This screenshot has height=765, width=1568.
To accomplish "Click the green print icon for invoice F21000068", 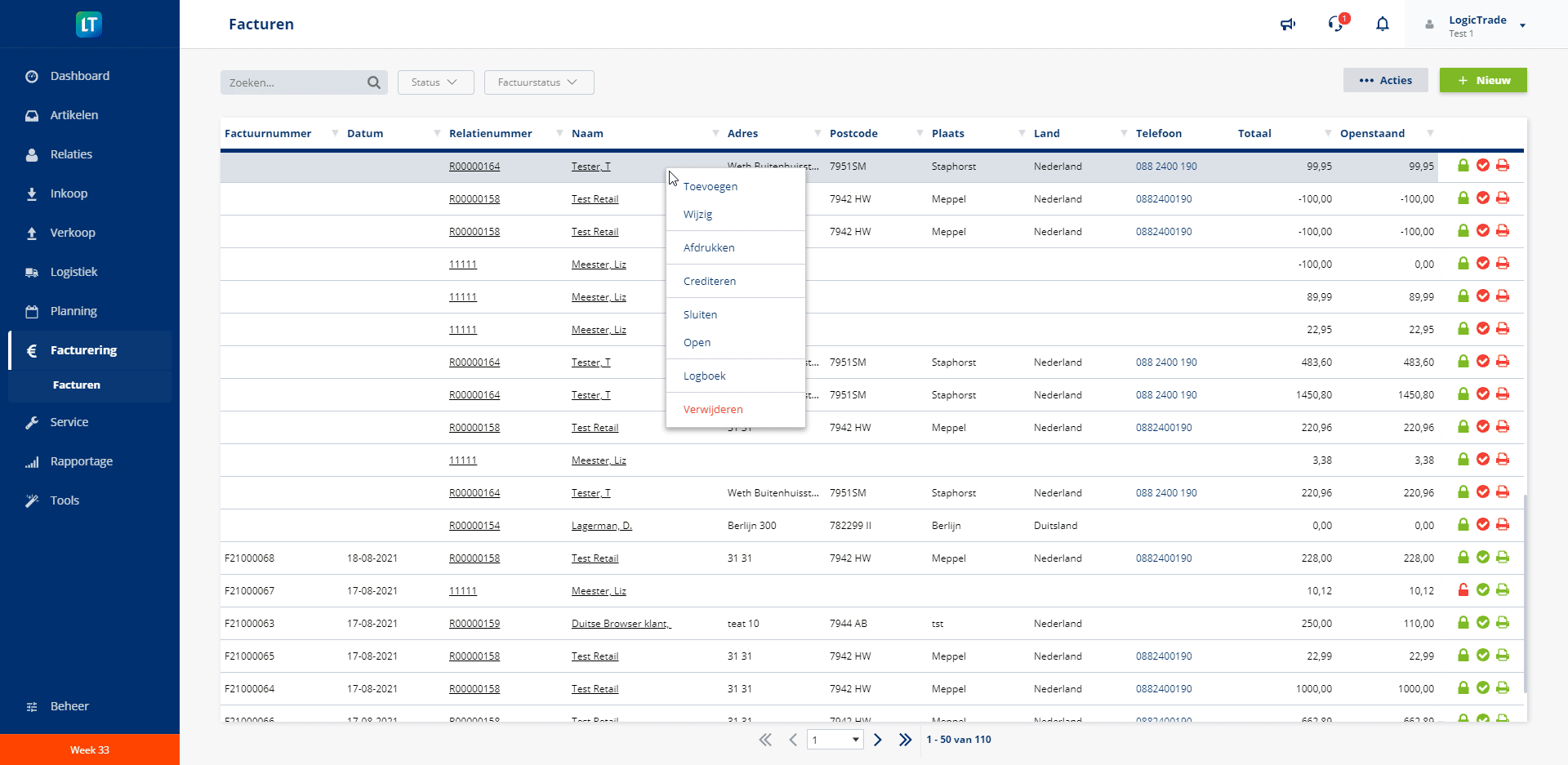I will click(1503, 558).
